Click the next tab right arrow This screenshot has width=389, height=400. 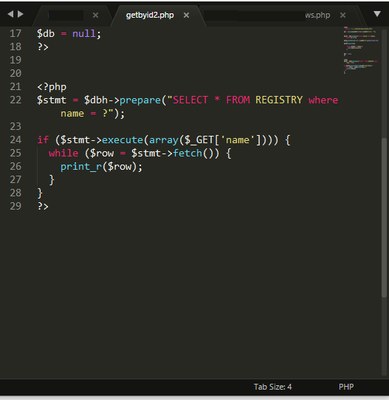[x=20, y=14]
